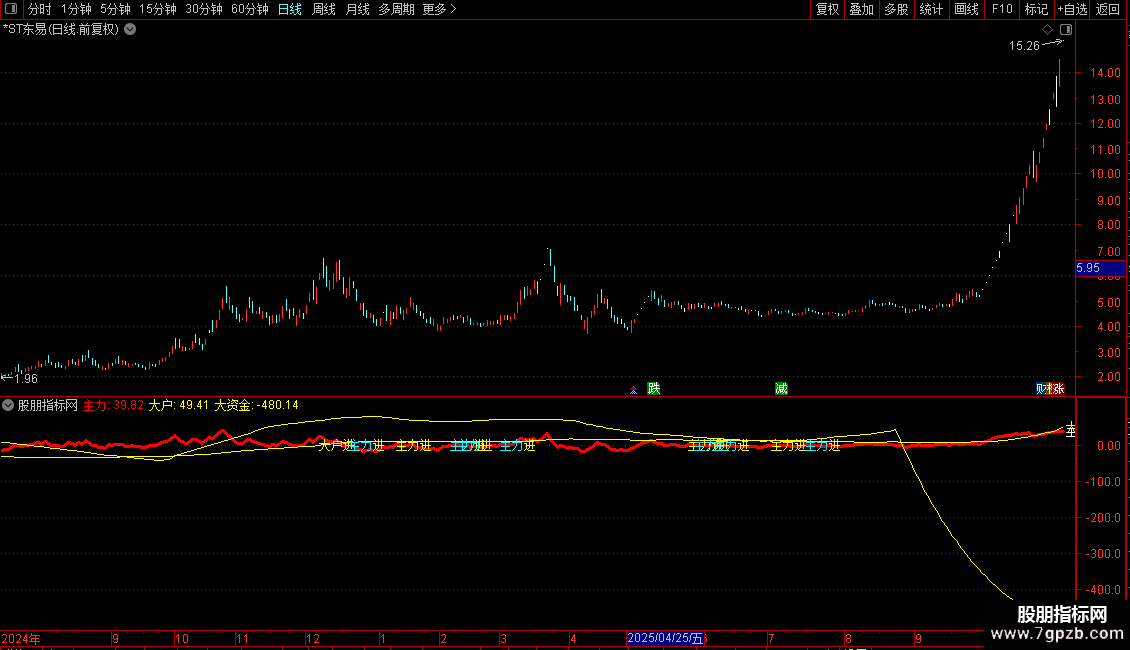Image resolution: width=1130 pixels, height=650 pixels.
Task: Click the red arrow marker near 跌
Action: (633, 390)
